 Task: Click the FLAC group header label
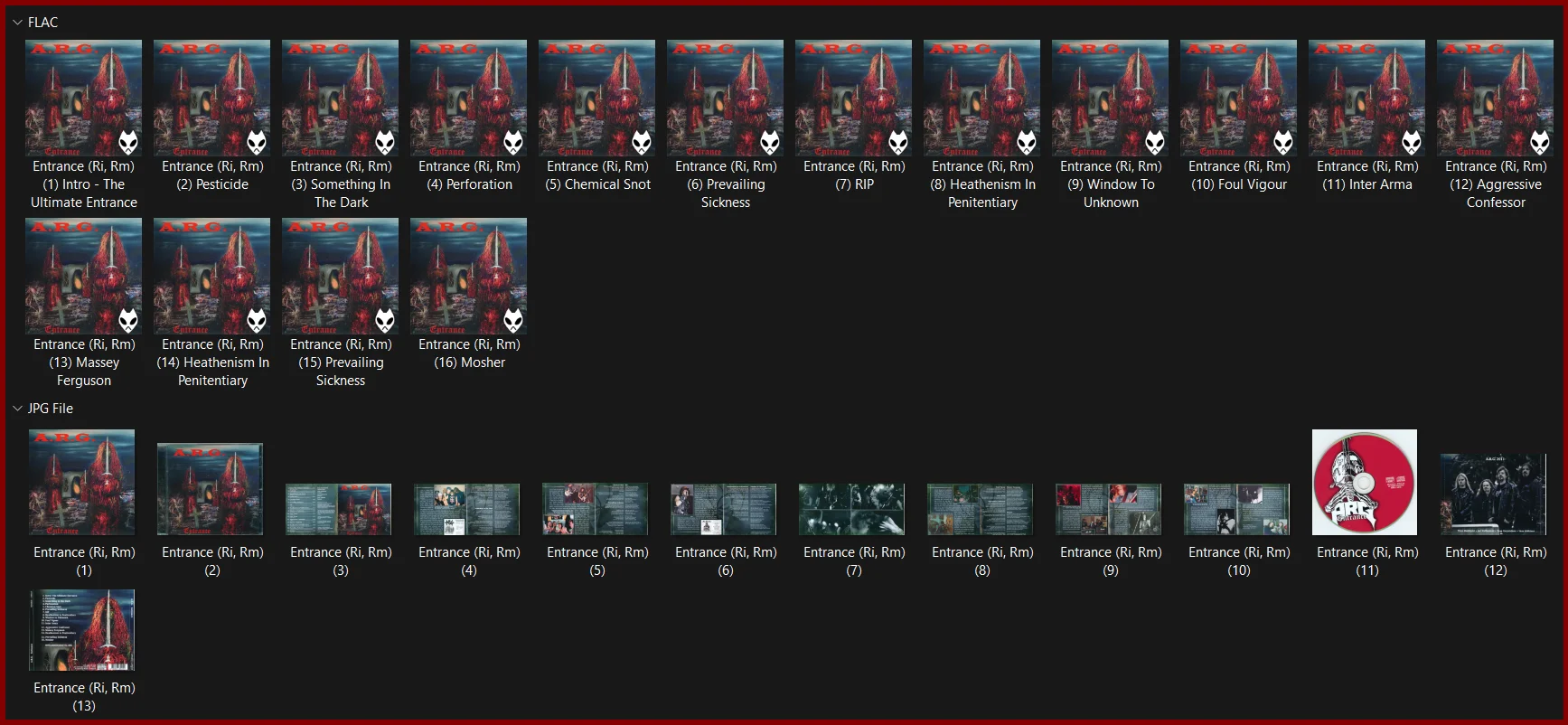pyautogui.click(x=42, y=23)
